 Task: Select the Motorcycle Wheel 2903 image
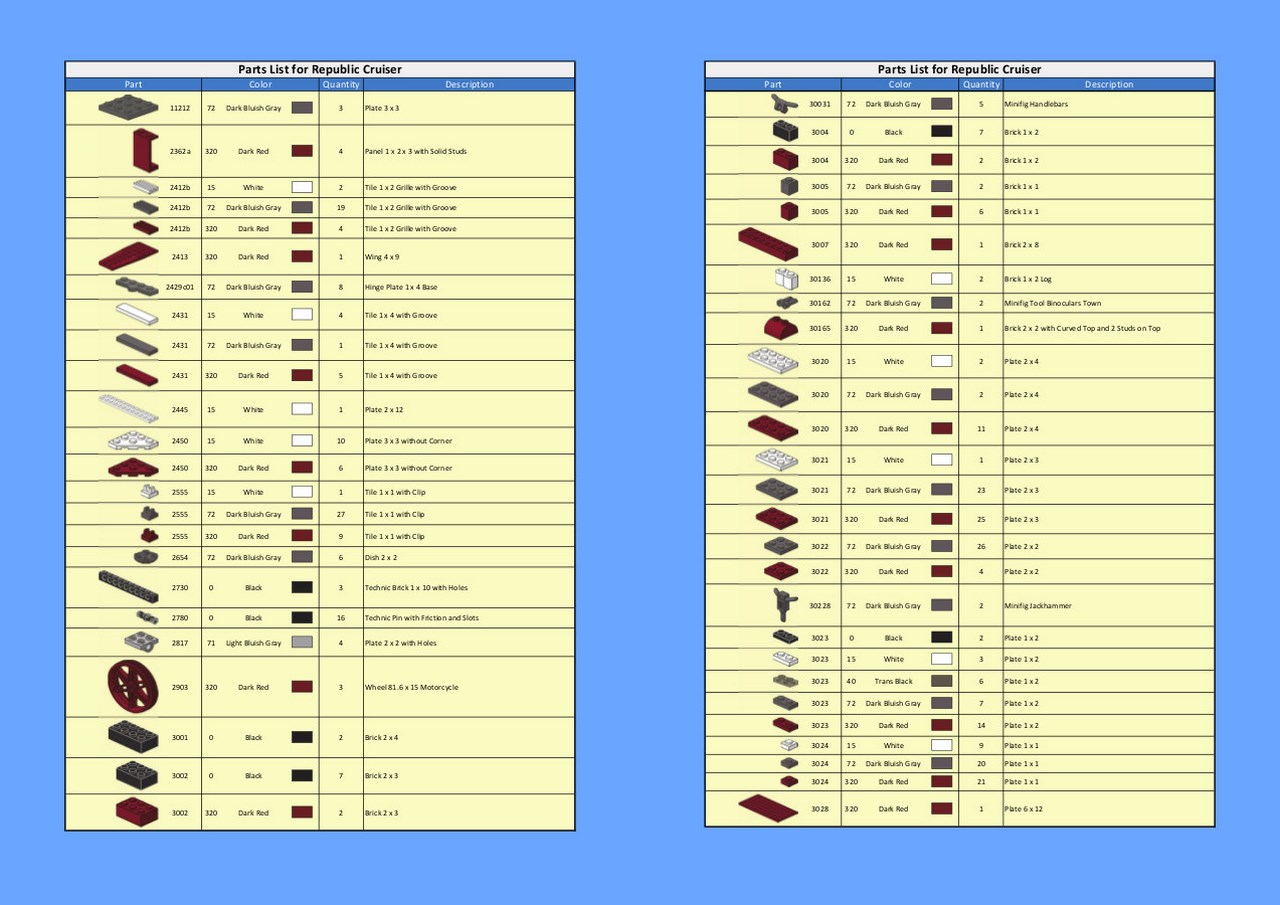[132, 686]
